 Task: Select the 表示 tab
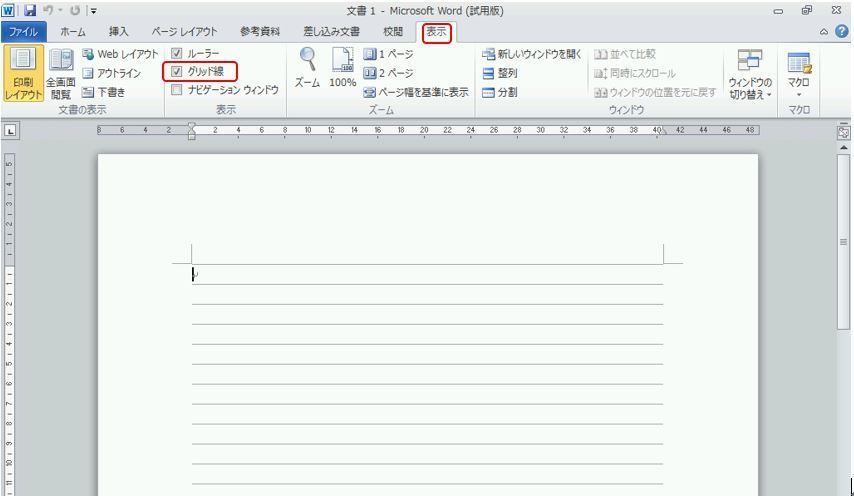pos(436,32)
